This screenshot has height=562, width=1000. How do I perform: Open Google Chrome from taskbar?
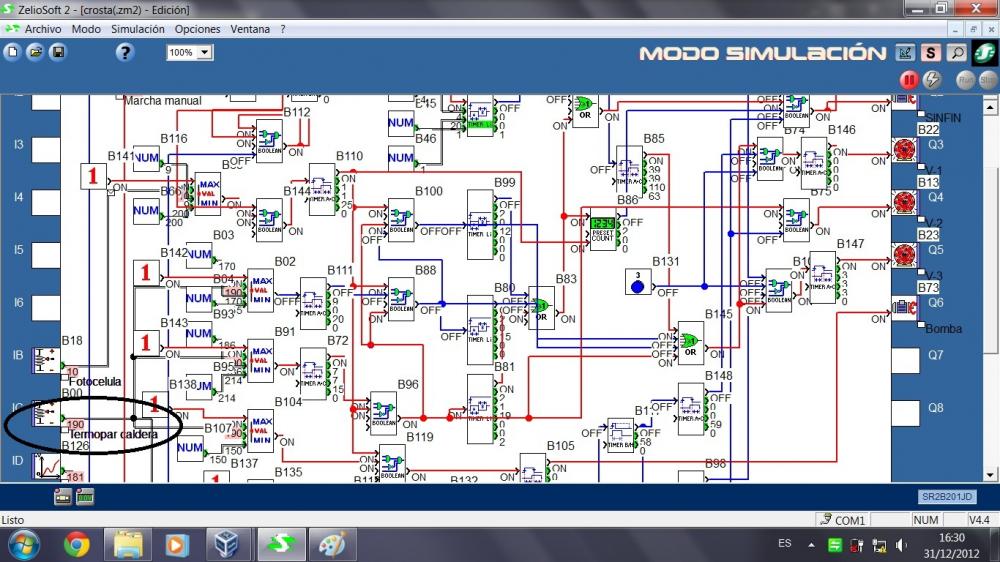(x=77, y=545)
